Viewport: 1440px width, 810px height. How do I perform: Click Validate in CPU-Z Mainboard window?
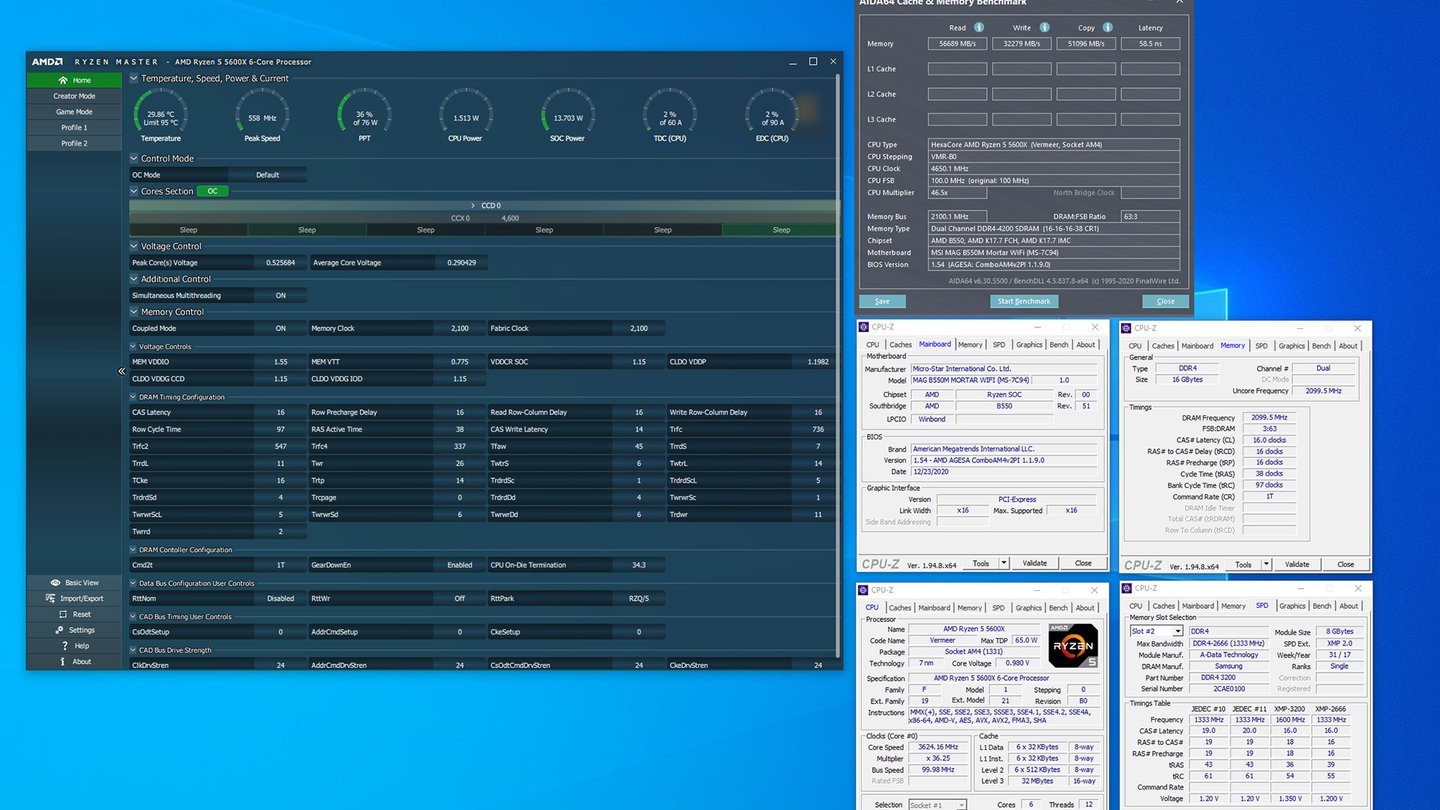tap(1035, 563)
